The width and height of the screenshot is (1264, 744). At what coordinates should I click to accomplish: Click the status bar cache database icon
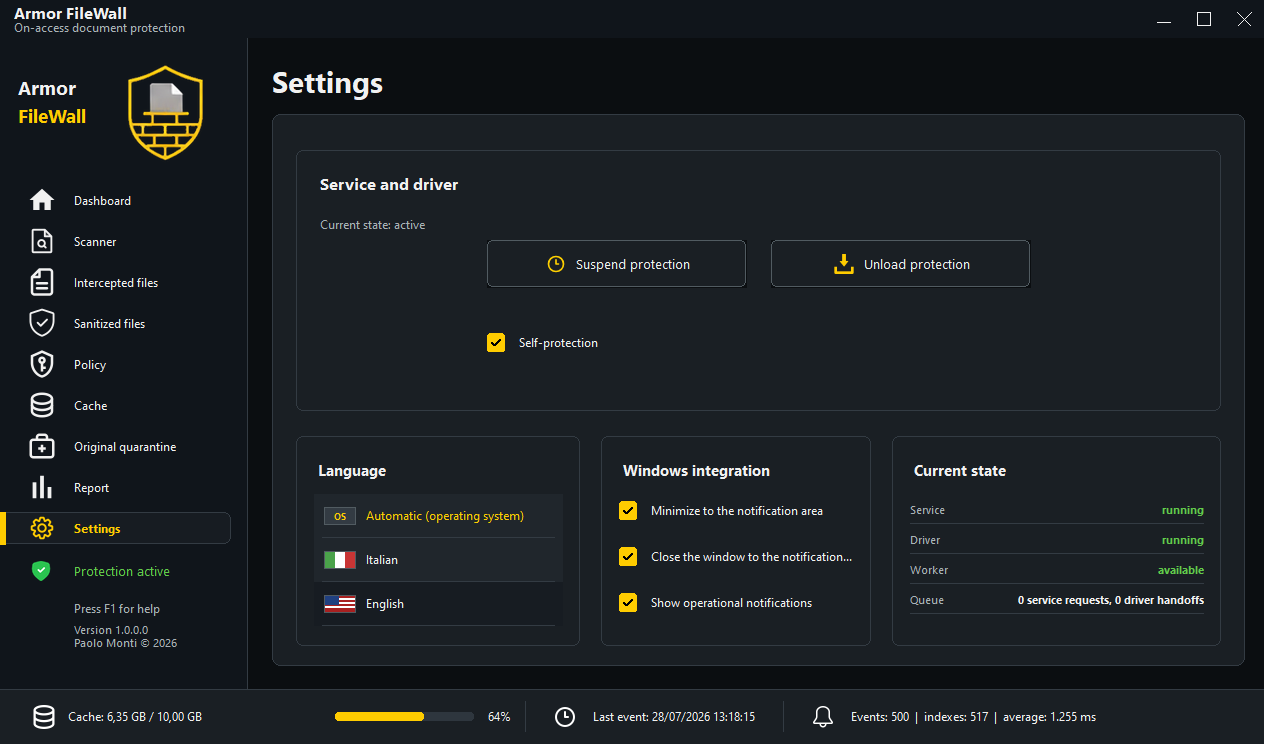[44, 716]
